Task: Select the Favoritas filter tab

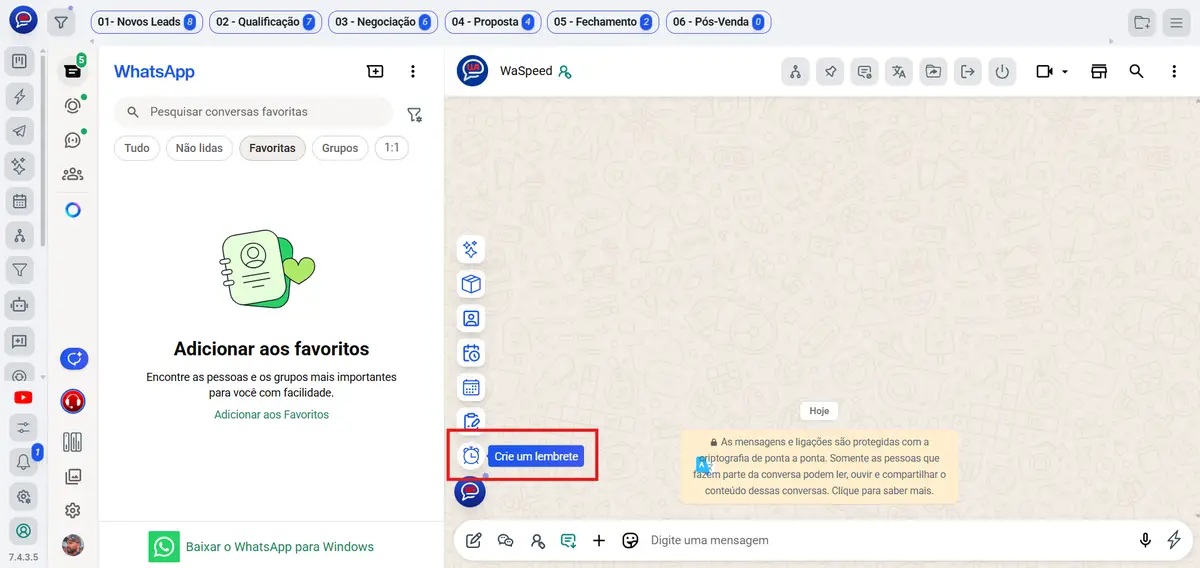Action: coord(272,148)
